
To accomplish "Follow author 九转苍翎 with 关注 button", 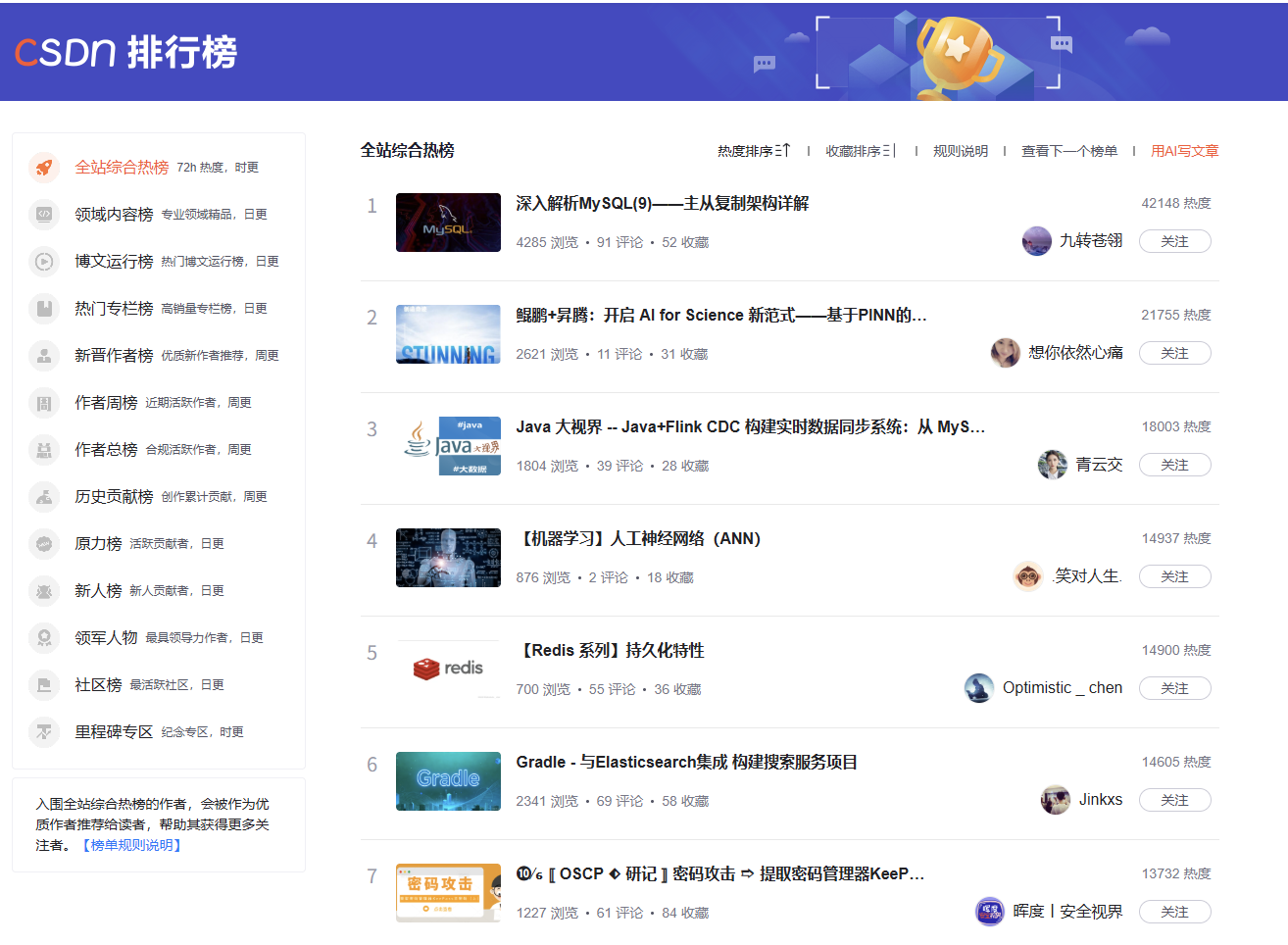I will pos(1175,241).
